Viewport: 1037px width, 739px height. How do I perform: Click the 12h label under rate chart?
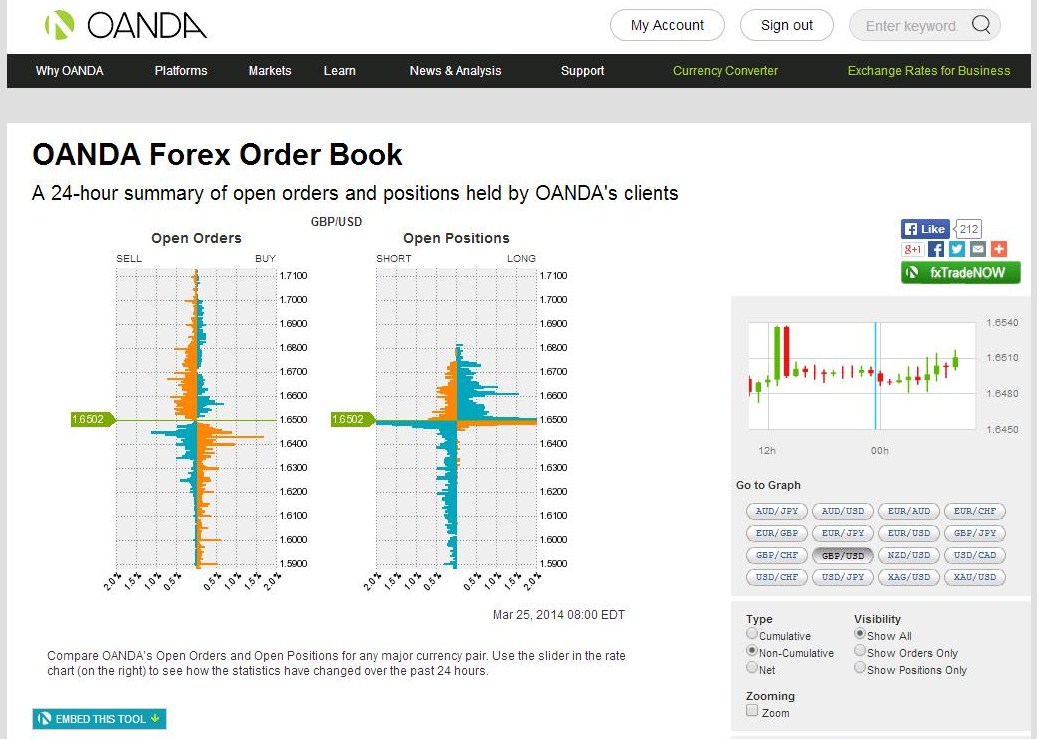[767, 451]
